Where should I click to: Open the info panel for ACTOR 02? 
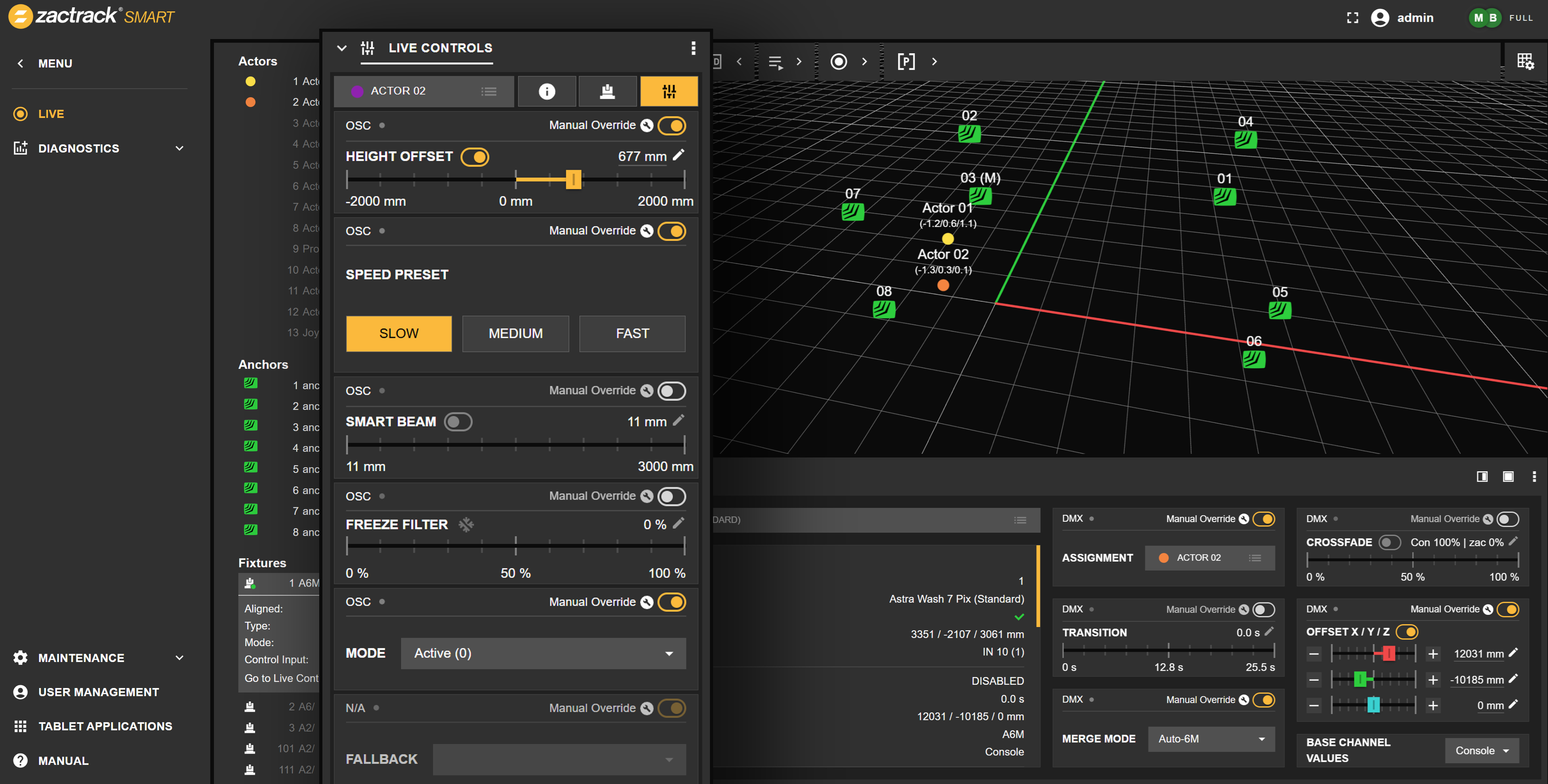coord(546,91)
